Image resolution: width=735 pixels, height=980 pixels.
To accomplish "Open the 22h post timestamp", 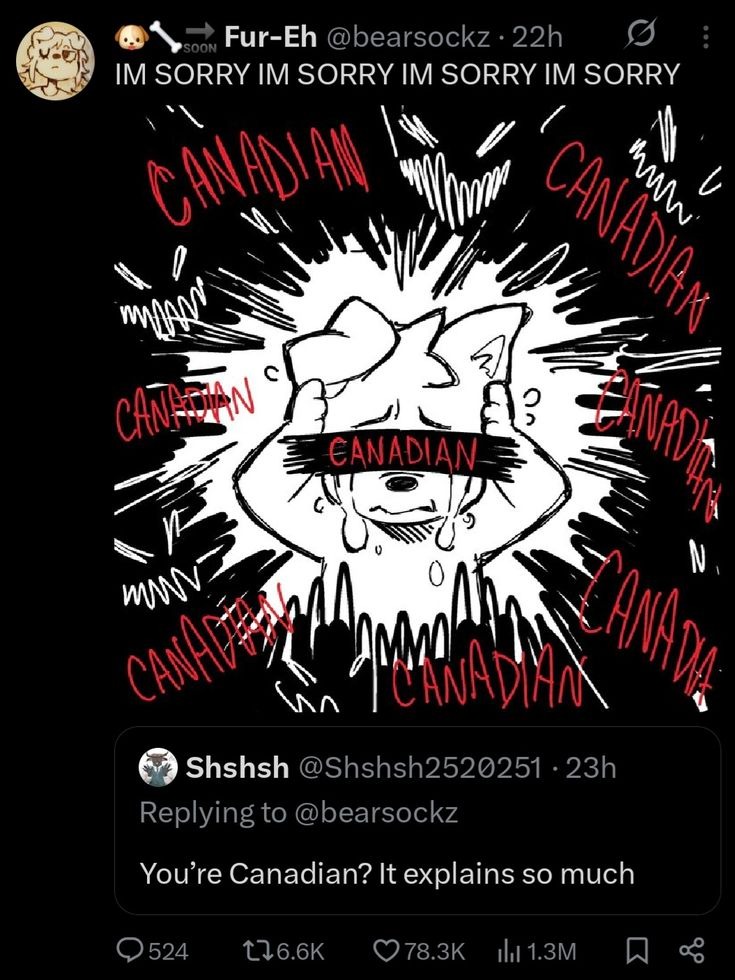I will (537, 38).
